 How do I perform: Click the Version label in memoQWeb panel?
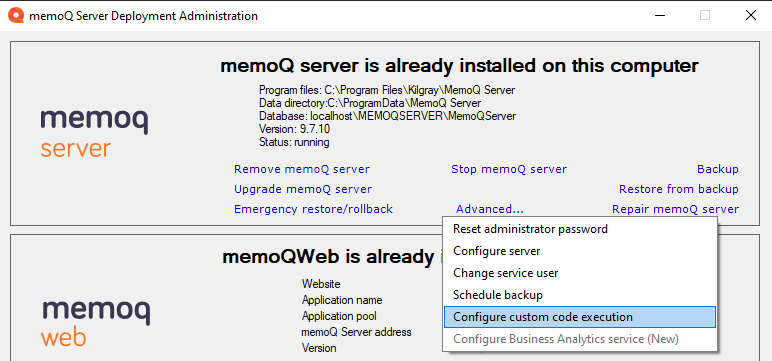pyautogui.click(x=319, y=348)
